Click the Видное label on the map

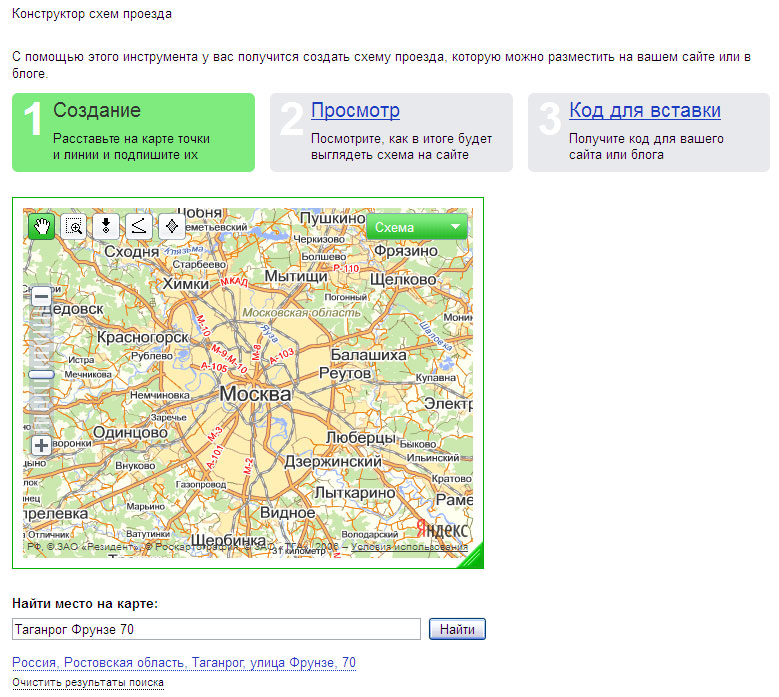tap(288, 512)
